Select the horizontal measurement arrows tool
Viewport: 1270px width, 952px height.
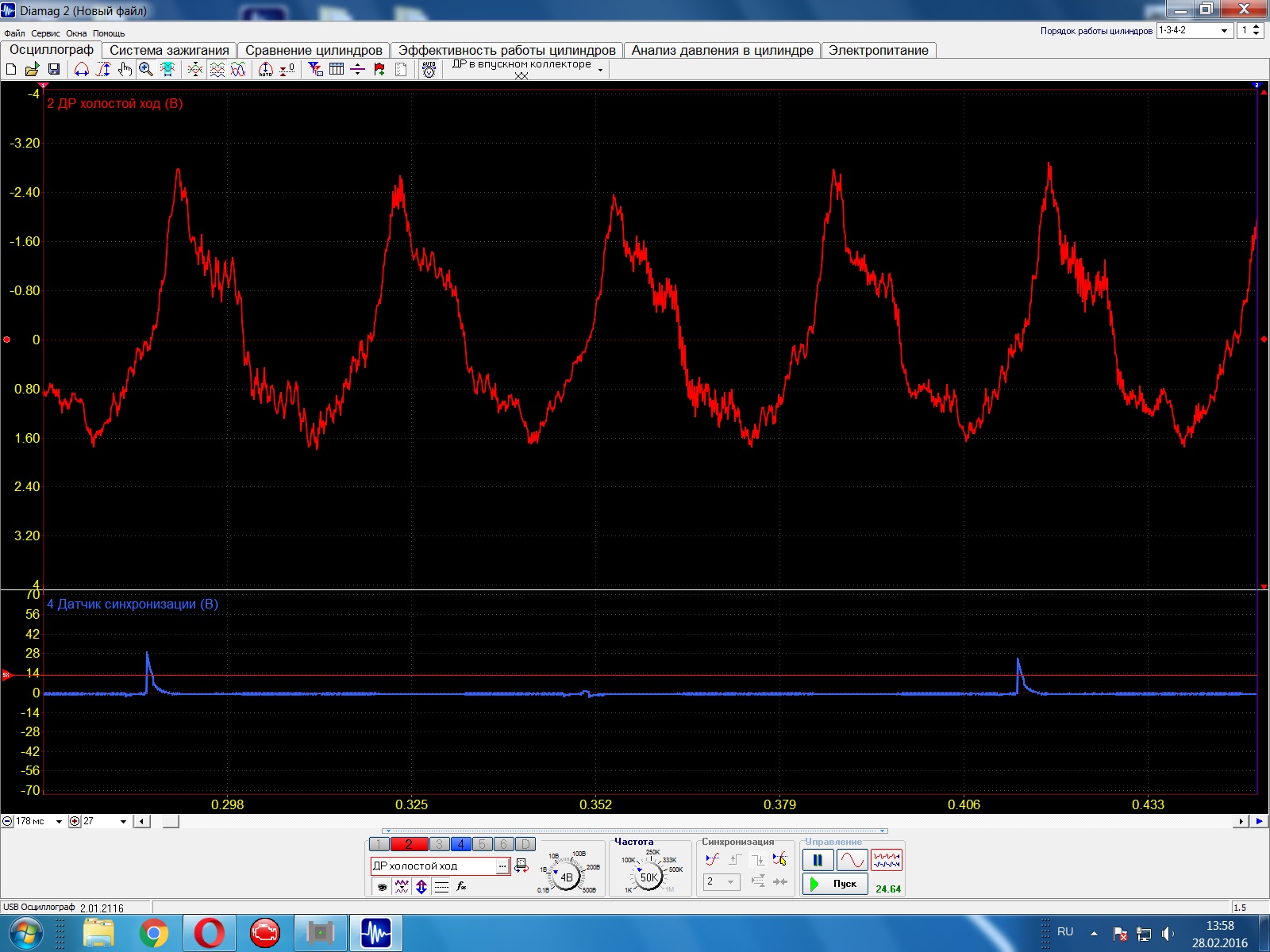click(x=81, y=70)
